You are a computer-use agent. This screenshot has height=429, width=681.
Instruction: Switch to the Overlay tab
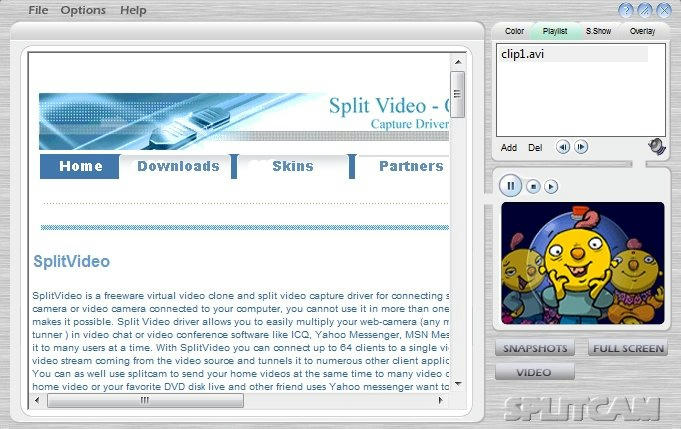tap(642, 31)
